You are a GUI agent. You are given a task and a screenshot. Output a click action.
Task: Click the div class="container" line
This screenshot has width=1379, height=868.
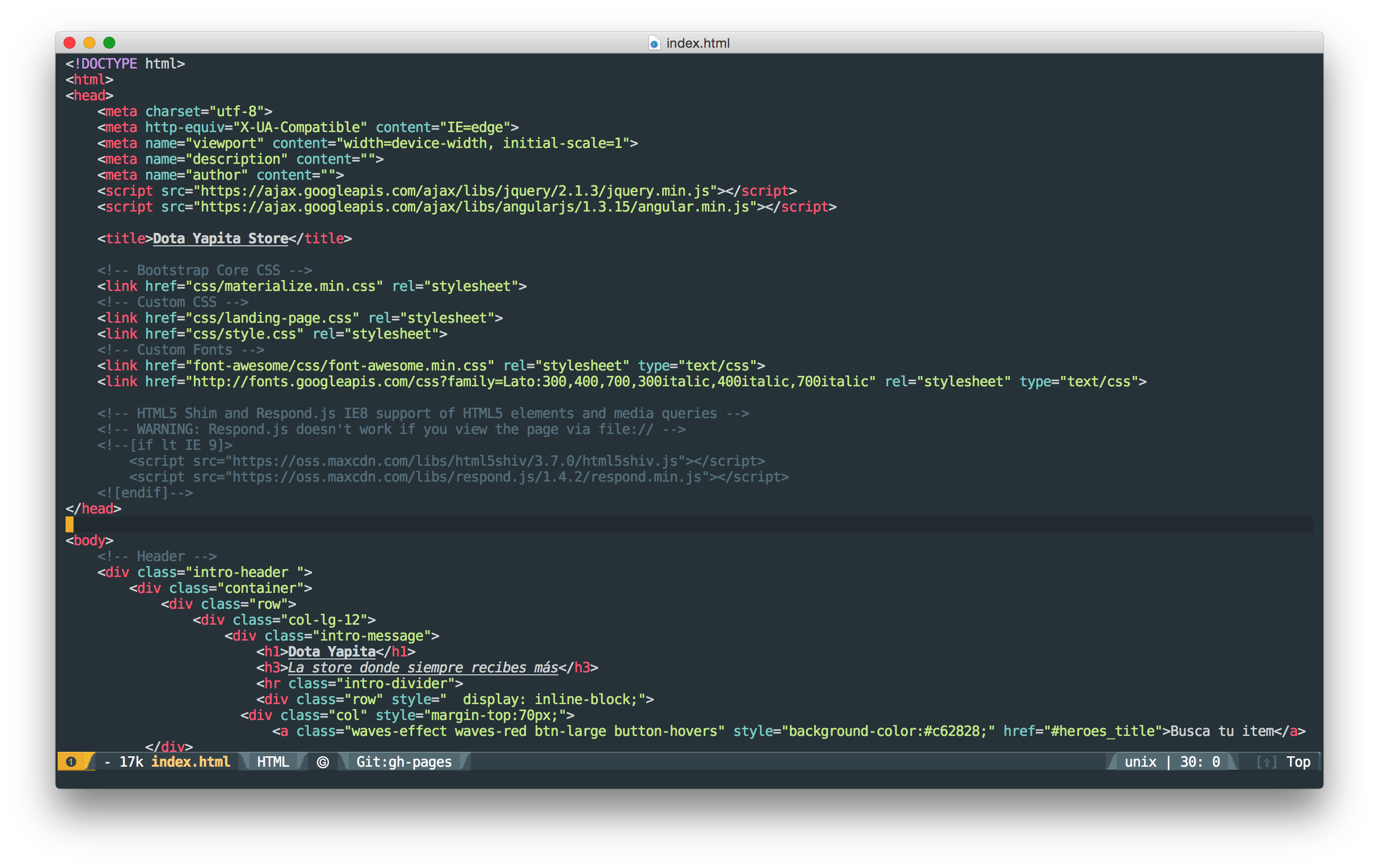[221, 588]
